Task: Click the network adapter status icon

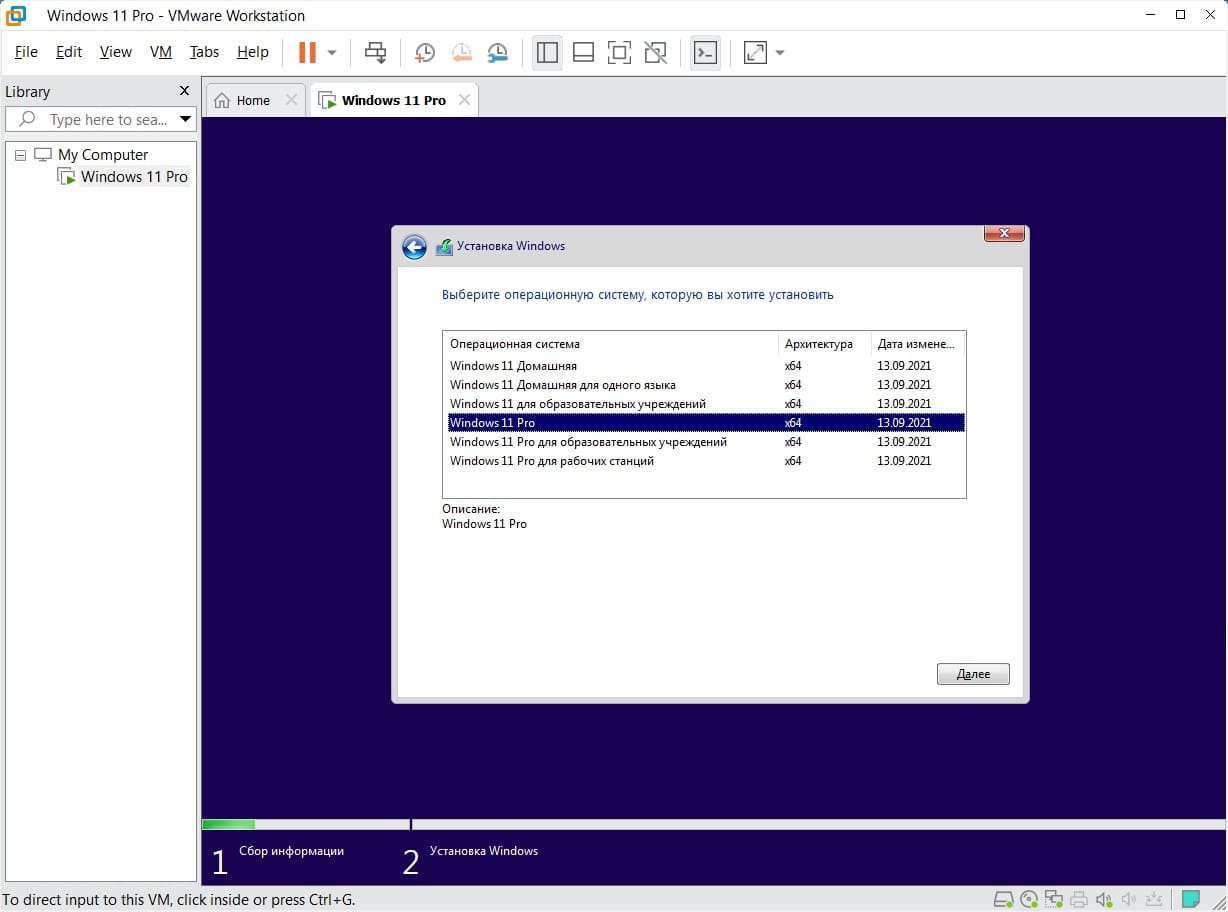Action: [1054, 899]
